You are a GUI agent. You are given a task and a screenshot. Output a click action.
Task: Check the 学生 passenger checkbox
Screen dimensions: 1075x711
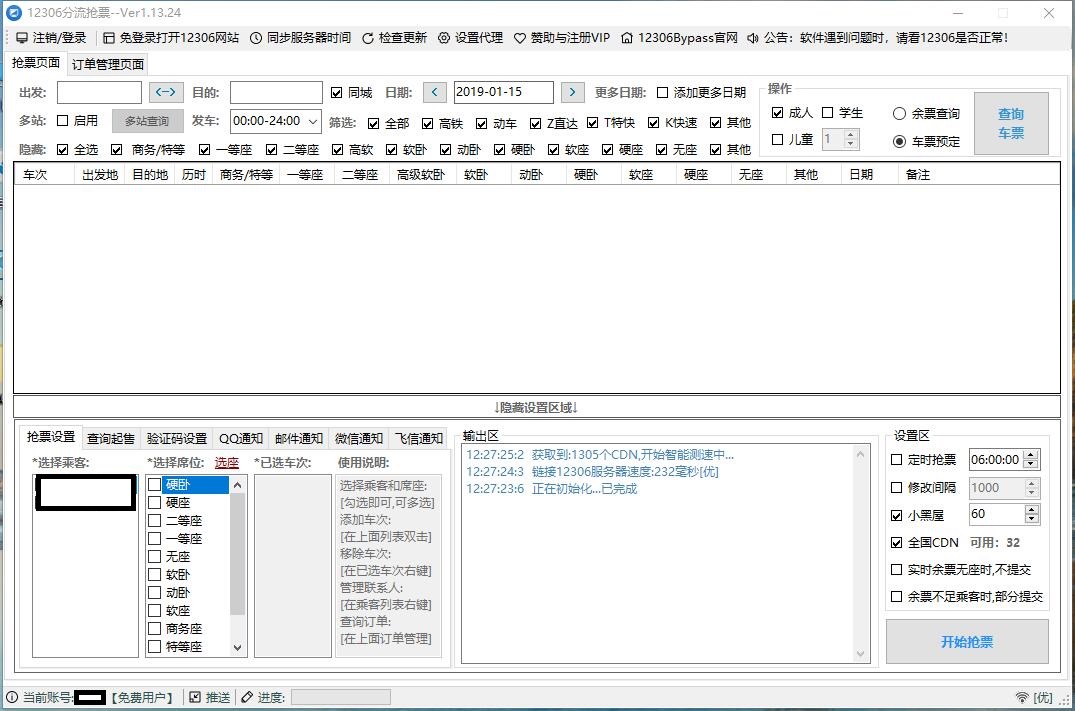pos(828,112)
